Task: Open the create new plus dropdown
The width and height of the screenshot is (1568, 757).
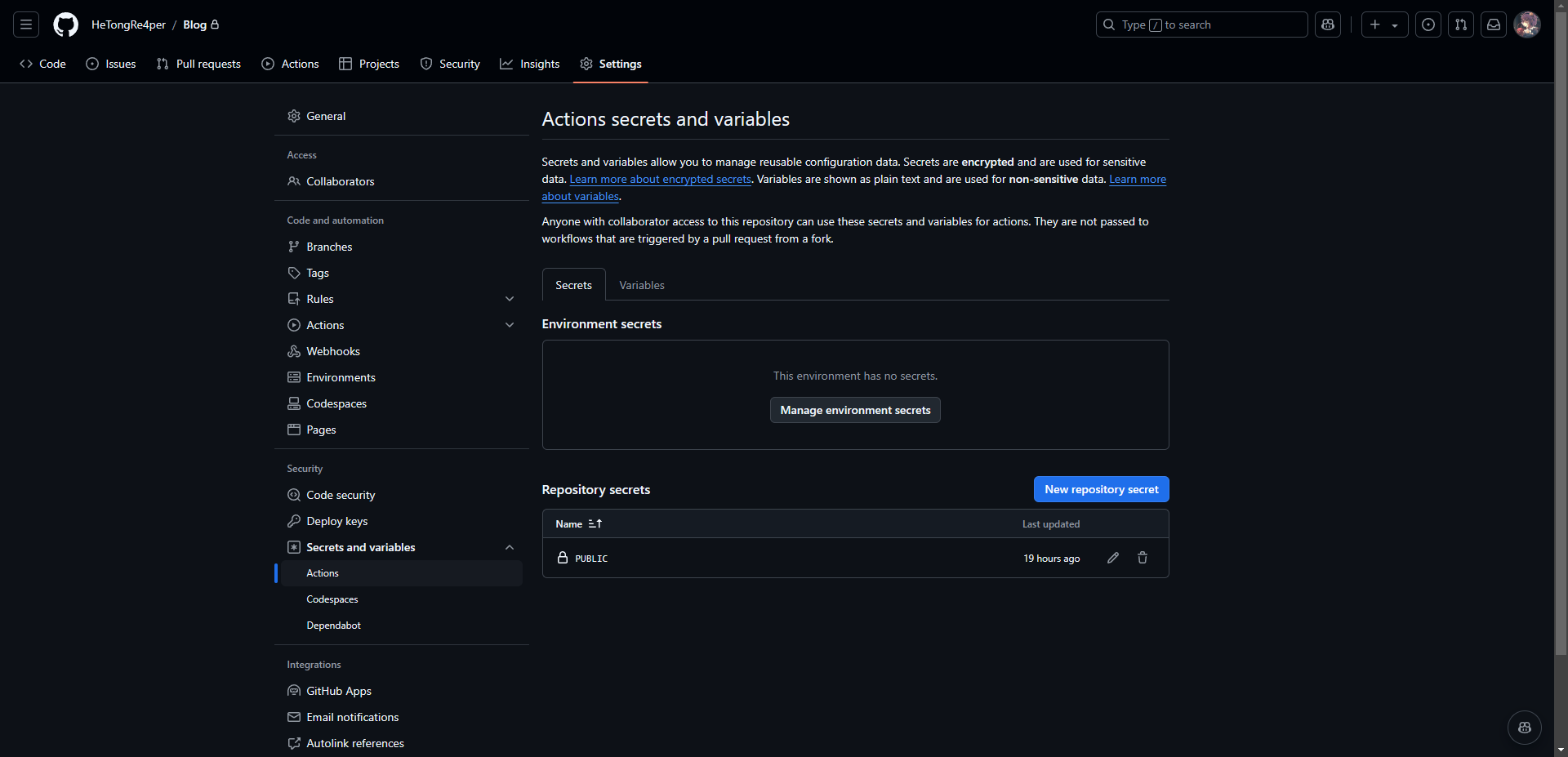Action: 1384,24
